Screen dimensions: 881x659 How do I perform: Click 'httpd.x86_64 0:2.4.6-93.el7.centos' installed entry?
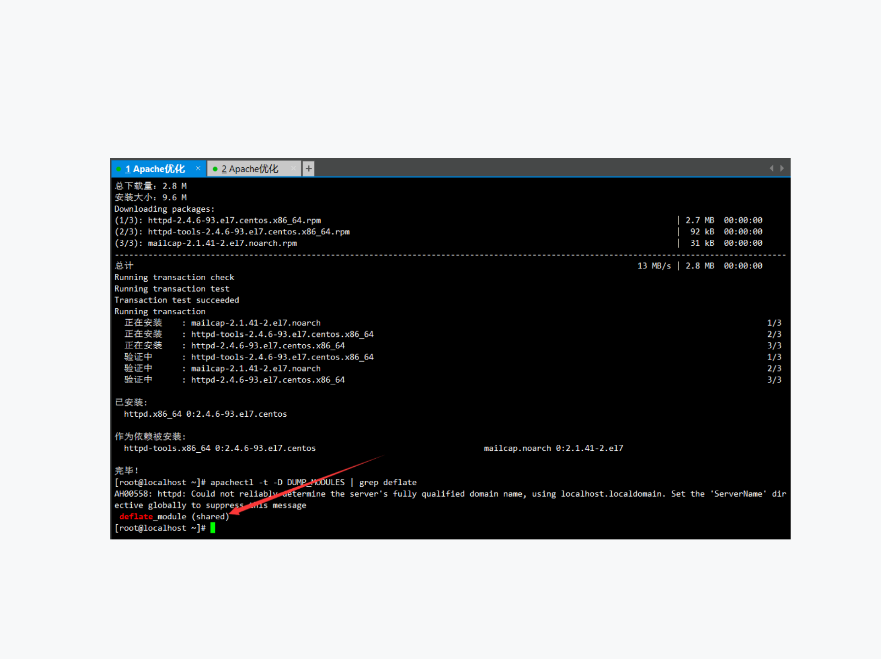point(205,414)
